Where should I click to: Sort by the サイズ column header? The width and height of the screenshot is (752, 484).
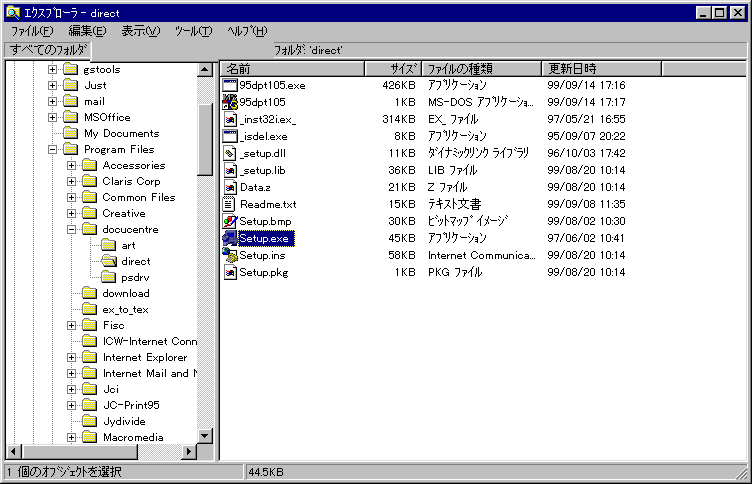tap(393, 69)
